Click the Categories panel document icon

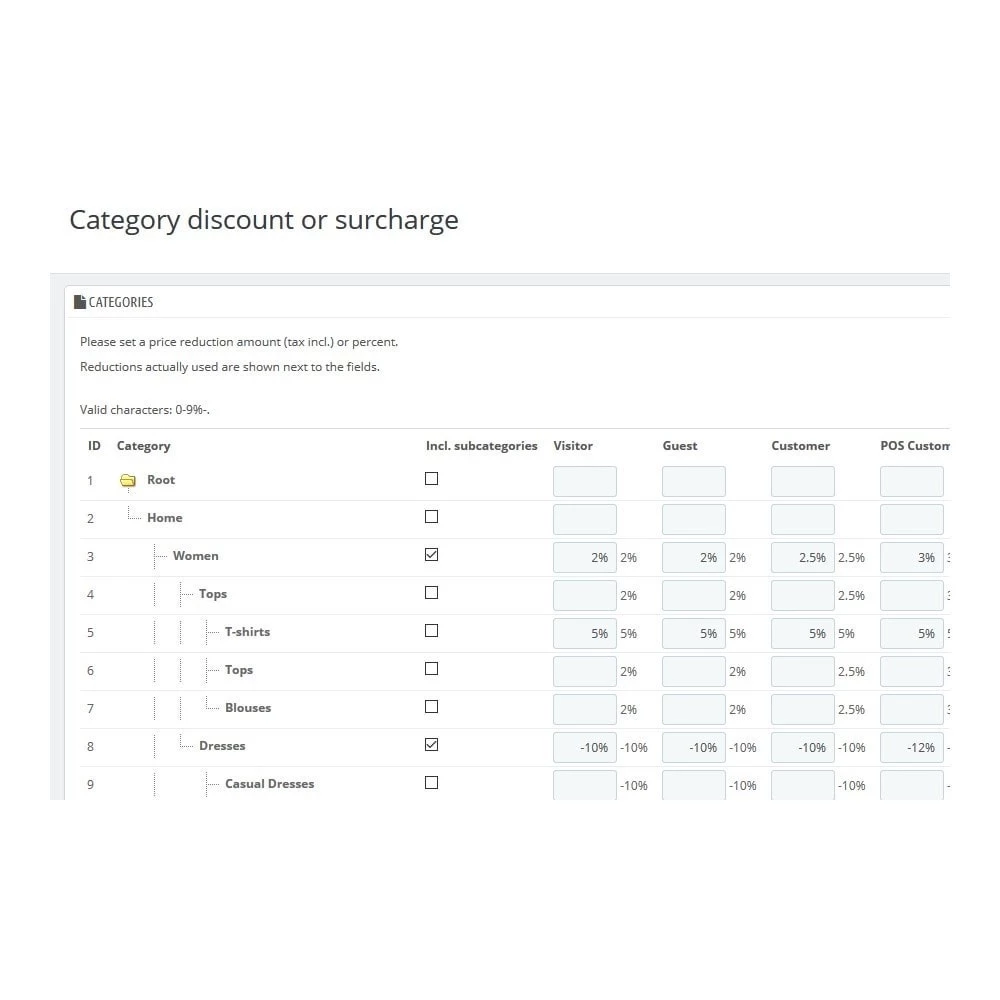(x=80, y=302)
